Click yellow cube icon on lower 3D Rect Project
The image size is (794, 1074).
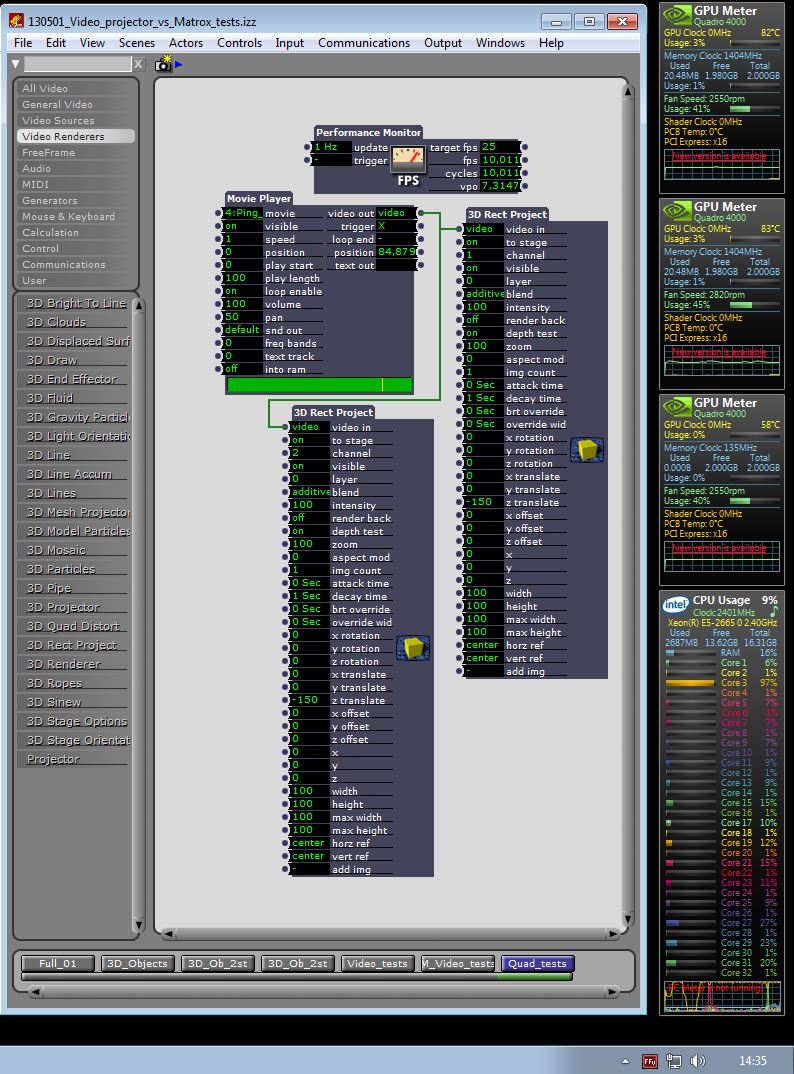pos(412,647)
